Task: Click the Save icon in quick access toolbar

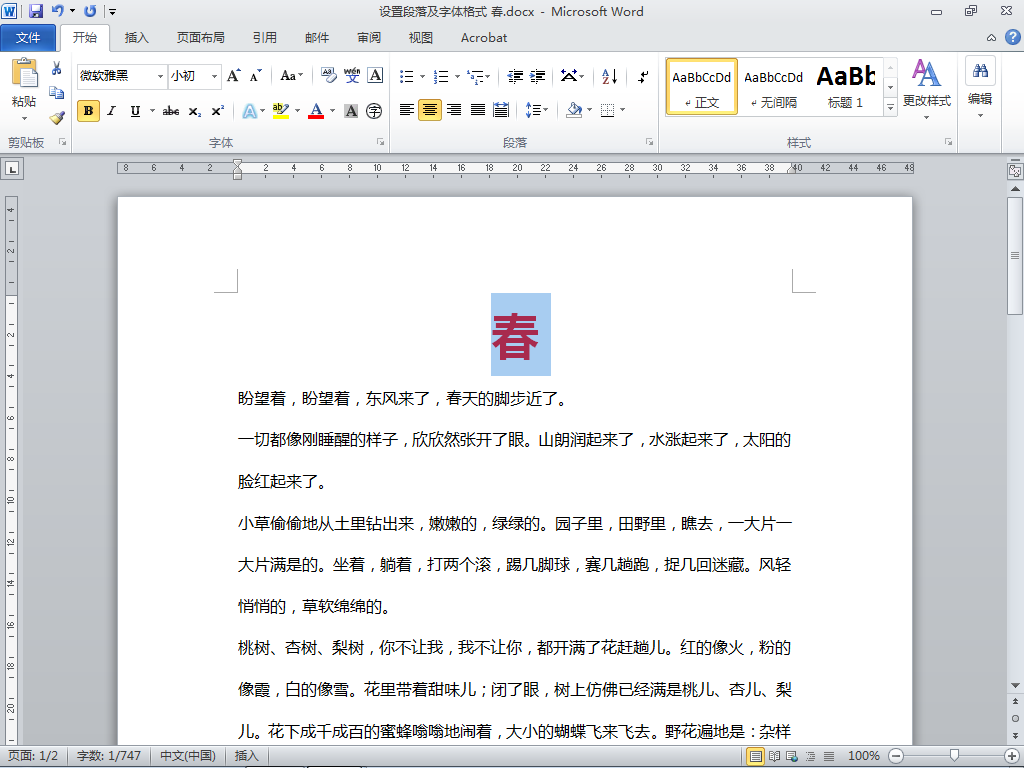Action: pos(36,11)
